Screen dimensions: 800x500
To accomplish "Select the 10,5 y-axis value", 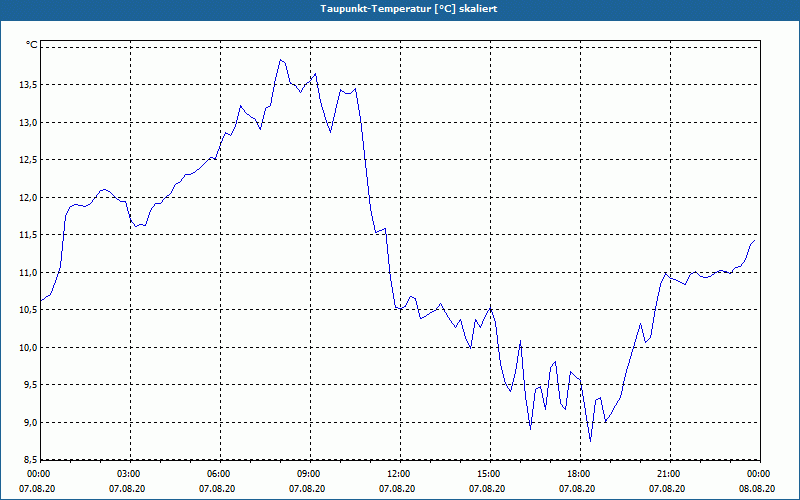I will tap(28, 310).
